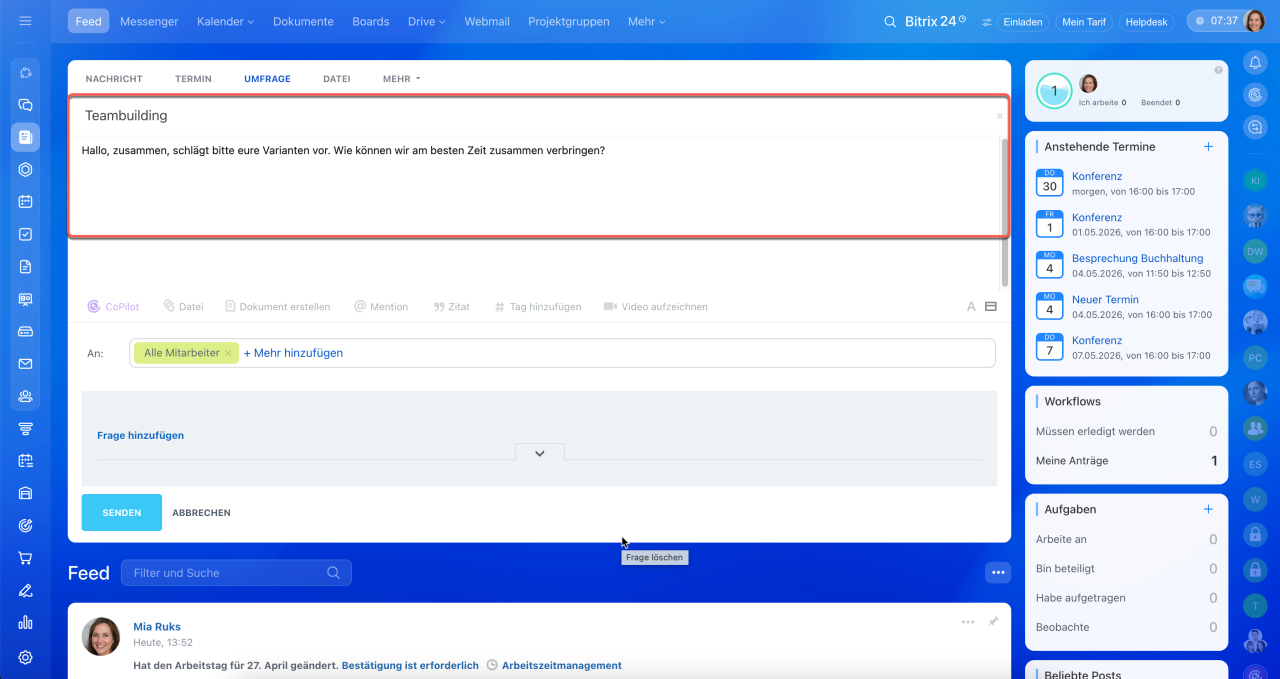This screenshot has height=679, width=1280.
Task: Add a new task with Aufgaben plus
Action: [x=1208, y=509]
